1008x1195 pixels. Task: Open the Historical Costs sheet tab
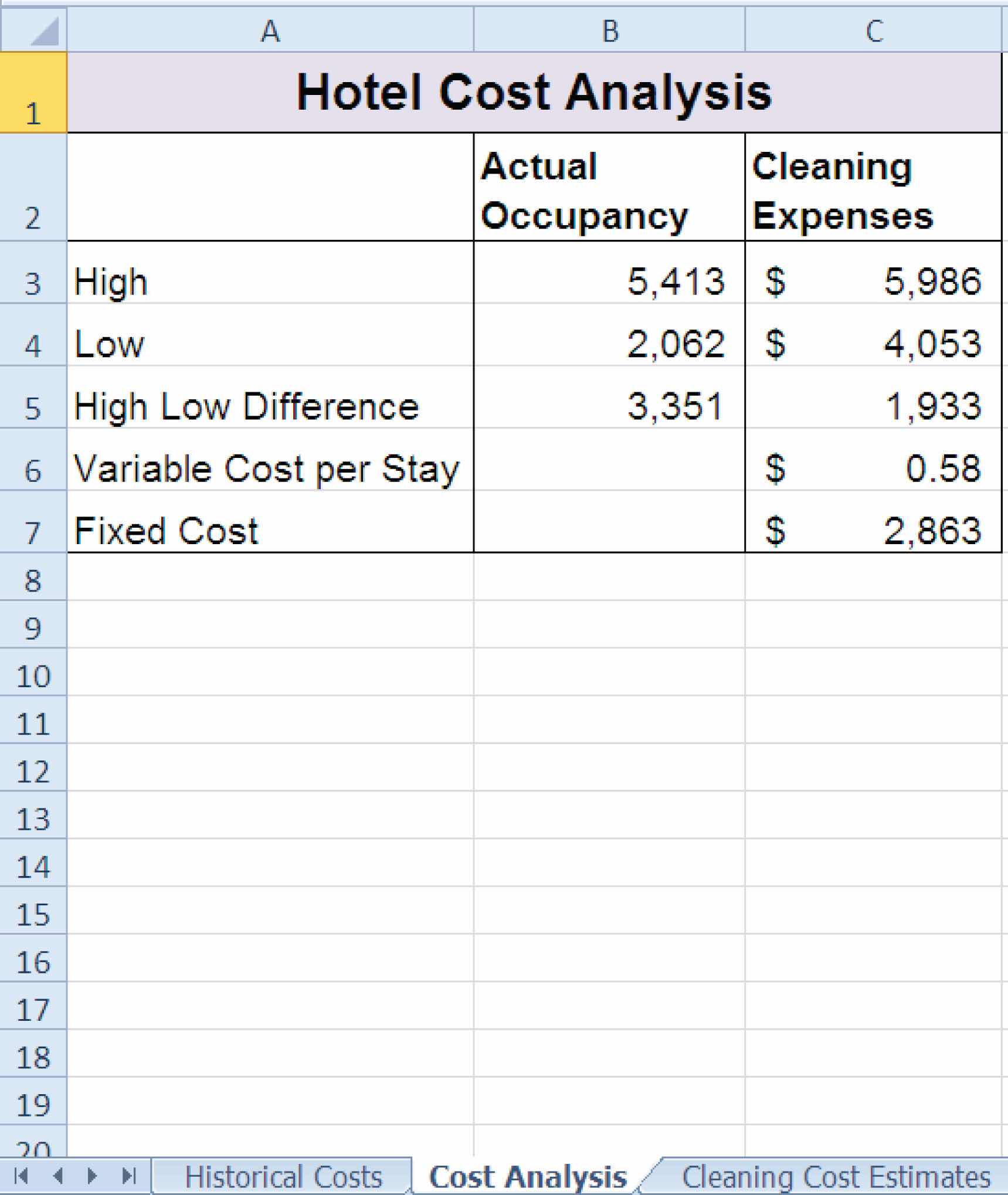(283, 1176)
